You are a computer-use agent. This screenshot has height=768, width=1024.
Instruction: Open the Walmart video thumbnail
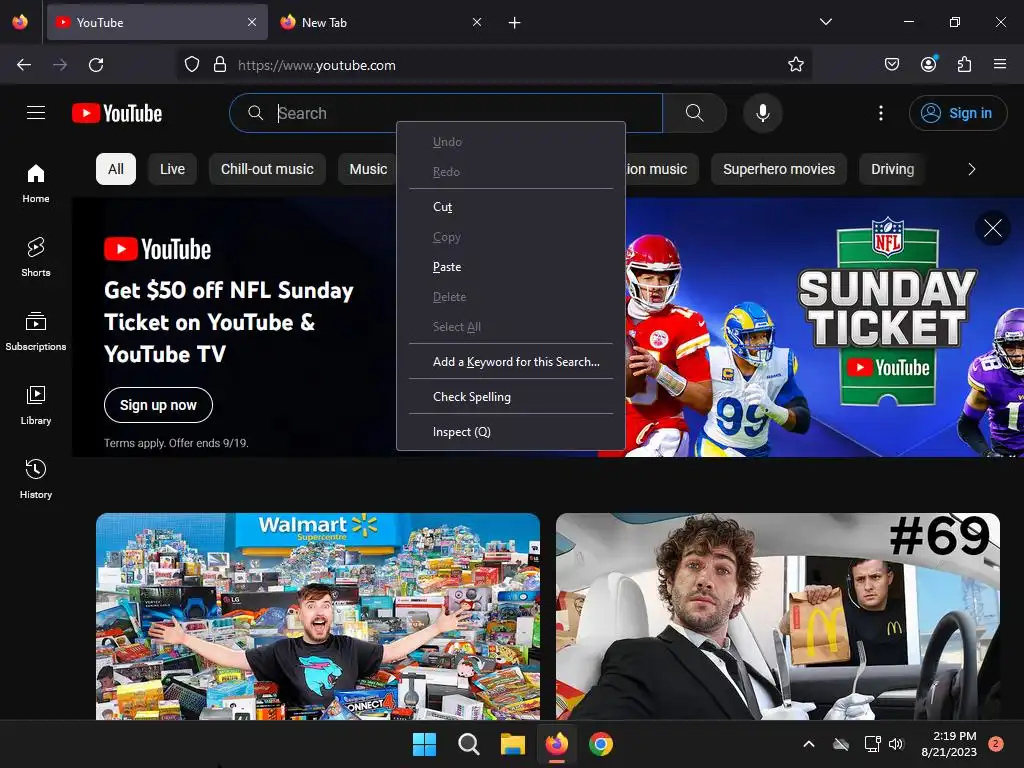318,616
